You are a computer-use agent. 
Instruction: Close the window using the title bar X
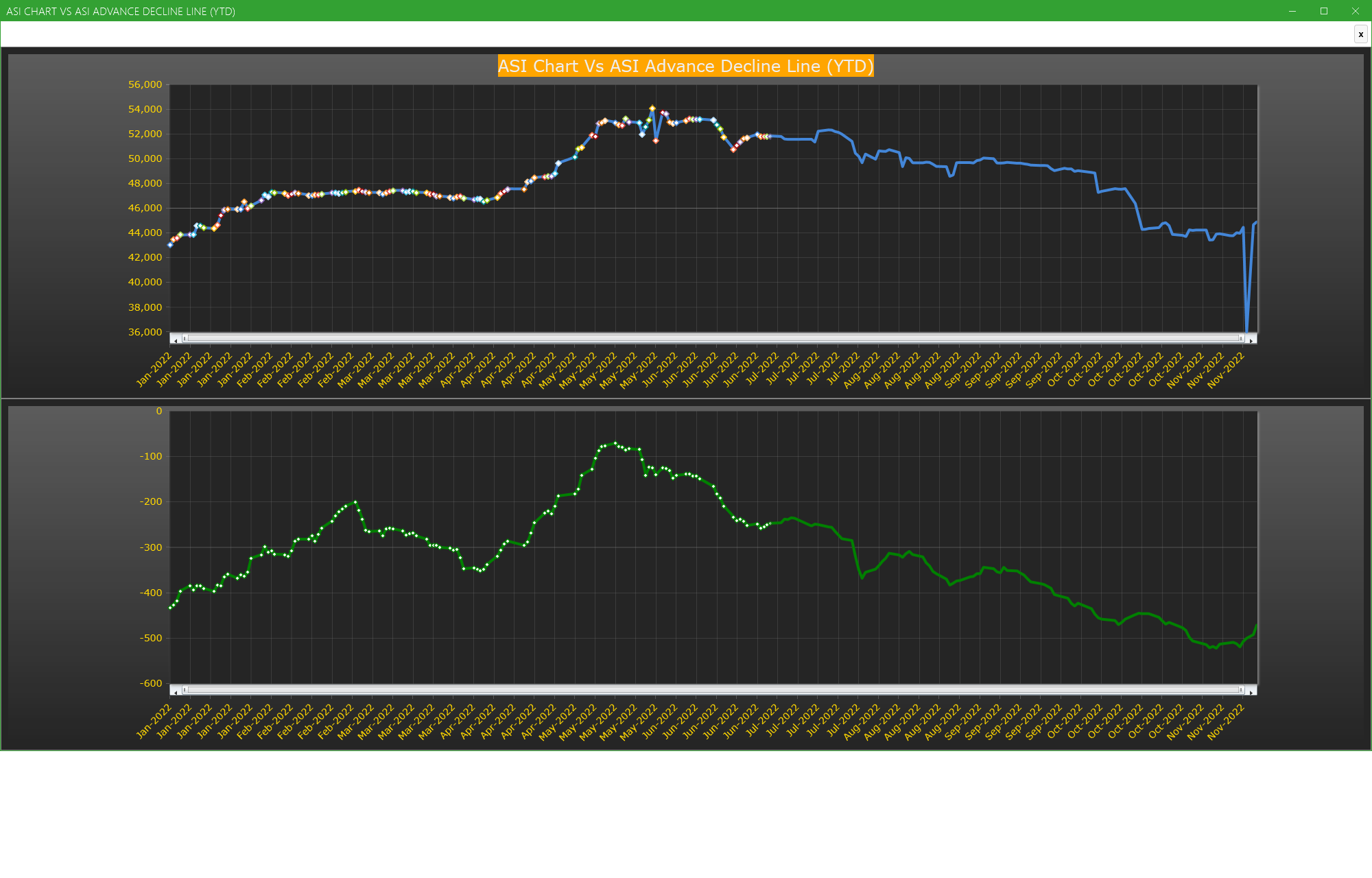point(1356,11)
